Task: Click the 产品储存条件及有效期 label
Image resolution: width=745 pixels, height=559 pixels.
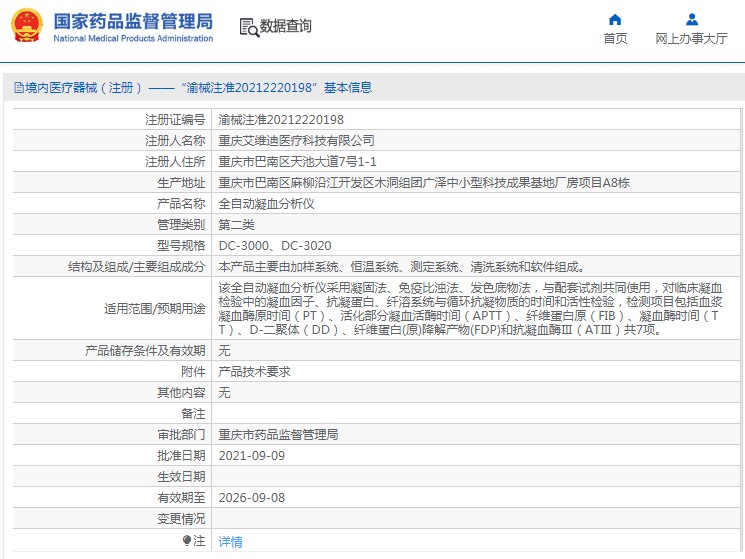Action: coord(145,351)
